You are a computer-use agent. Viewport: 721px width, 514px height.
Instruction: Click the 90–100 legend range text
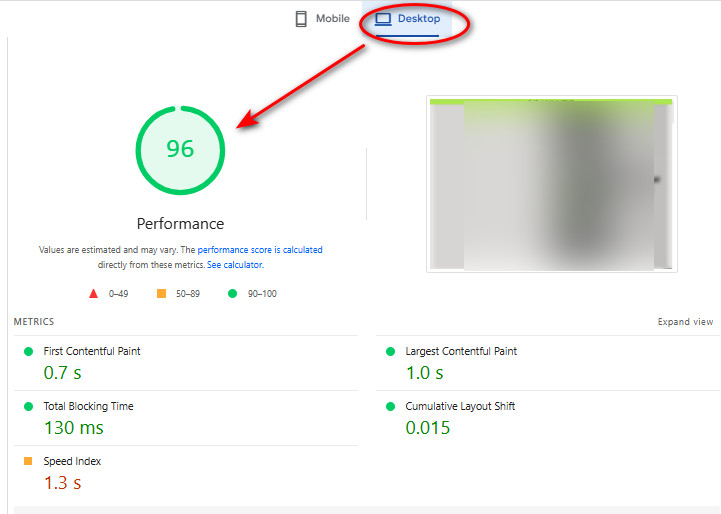point(262,294)
